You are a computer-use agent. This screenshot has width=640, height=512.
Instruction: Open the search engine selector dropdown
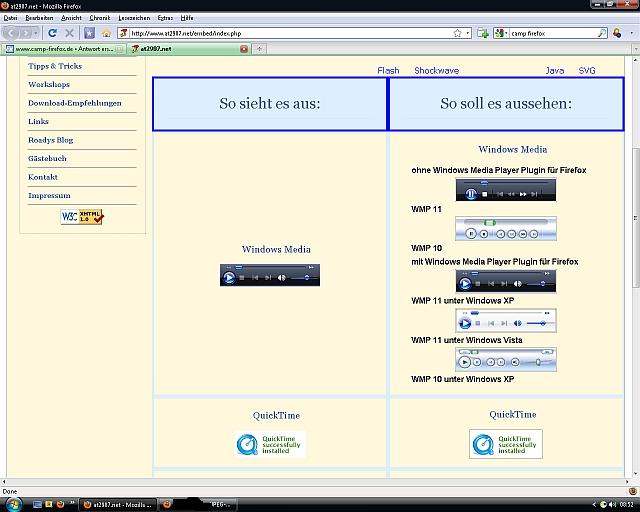tap(501, 33)
